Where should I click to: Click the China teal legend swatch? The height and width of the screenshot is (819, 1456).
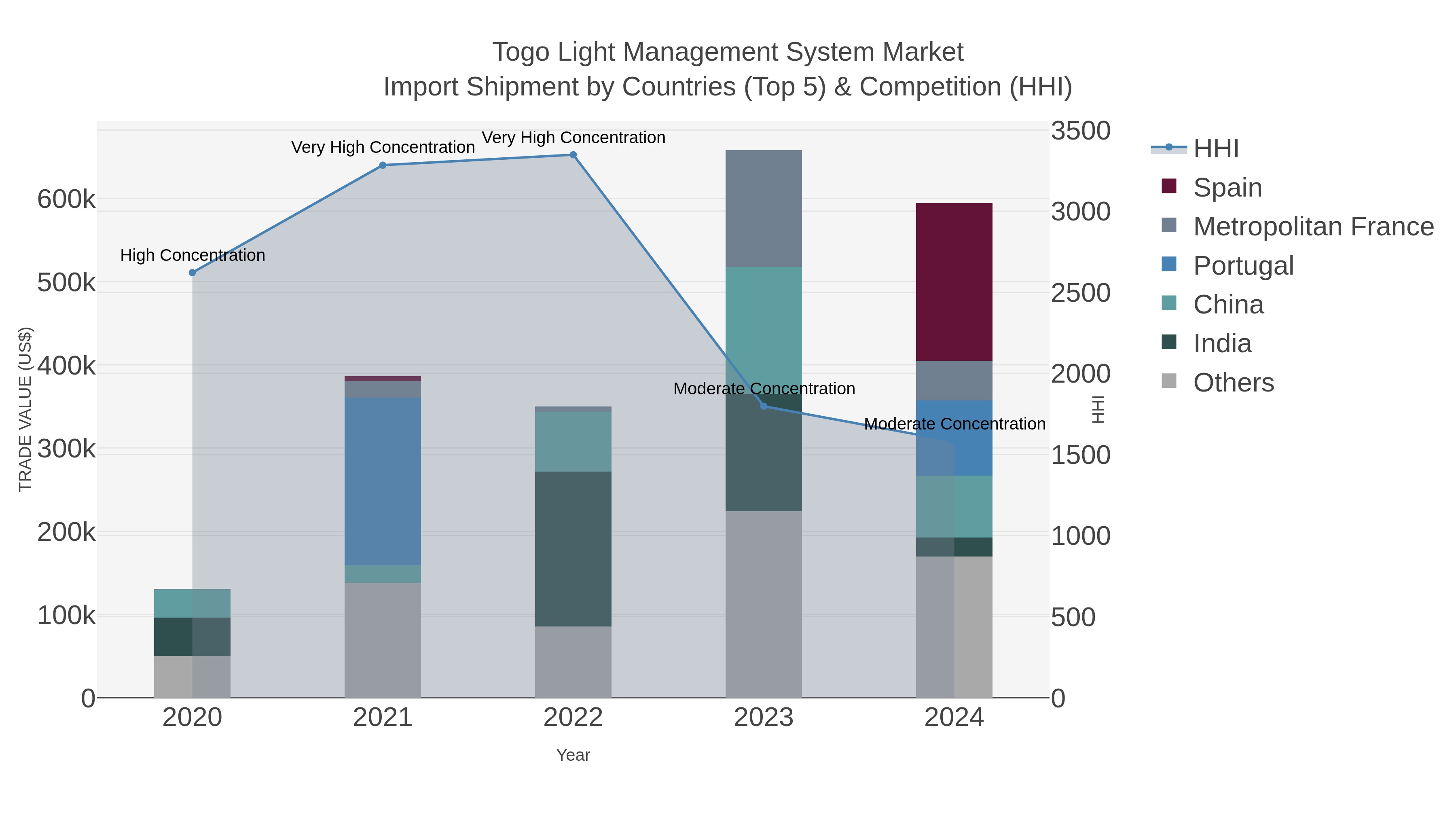[1169, 303]
